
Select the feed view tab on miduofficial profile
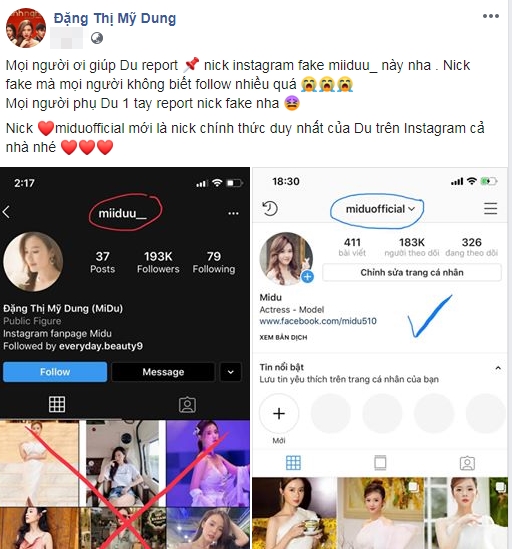(x=380, y=463)
